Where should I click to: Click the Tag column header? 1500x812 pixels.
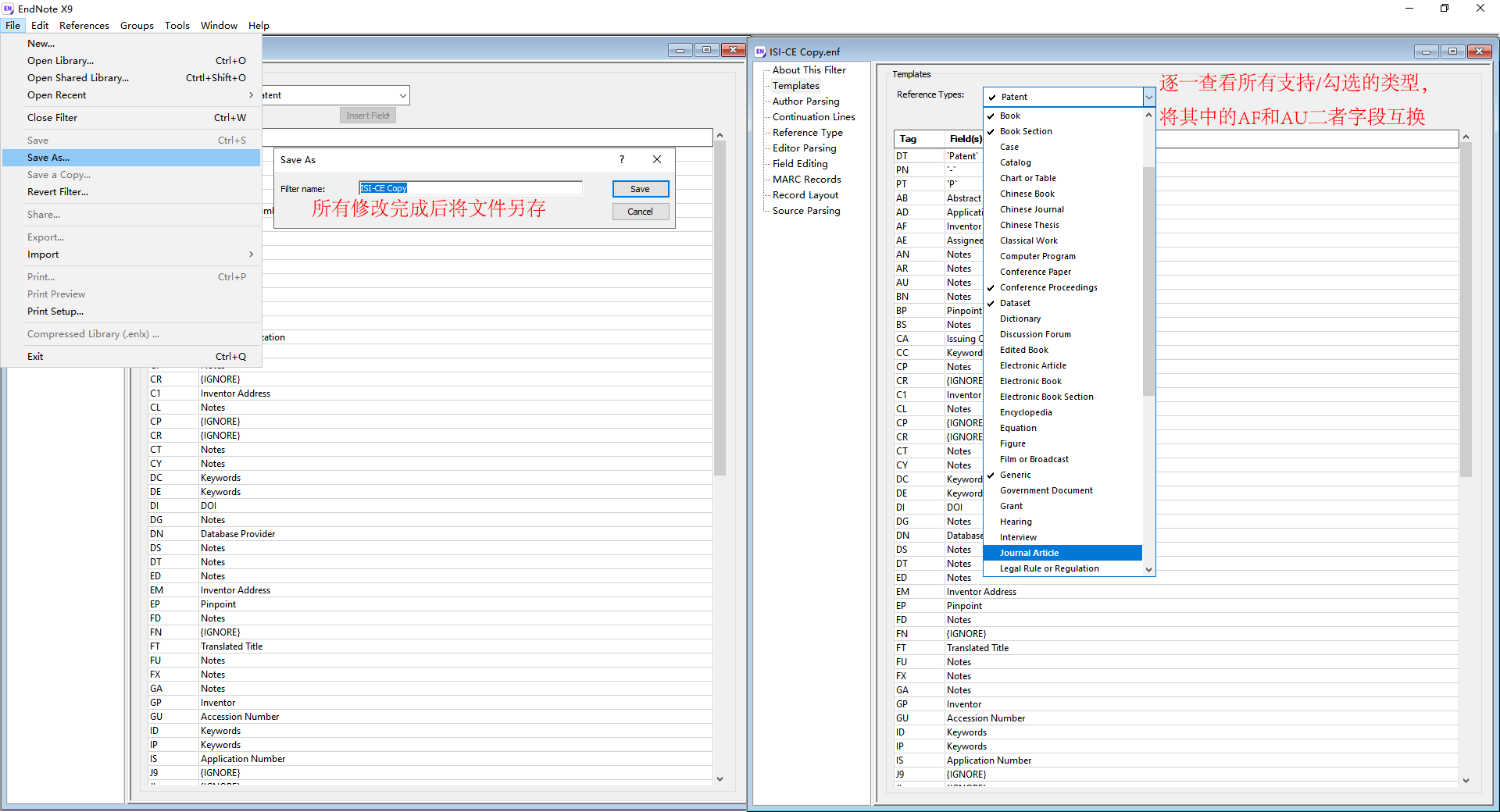(919, 139)
